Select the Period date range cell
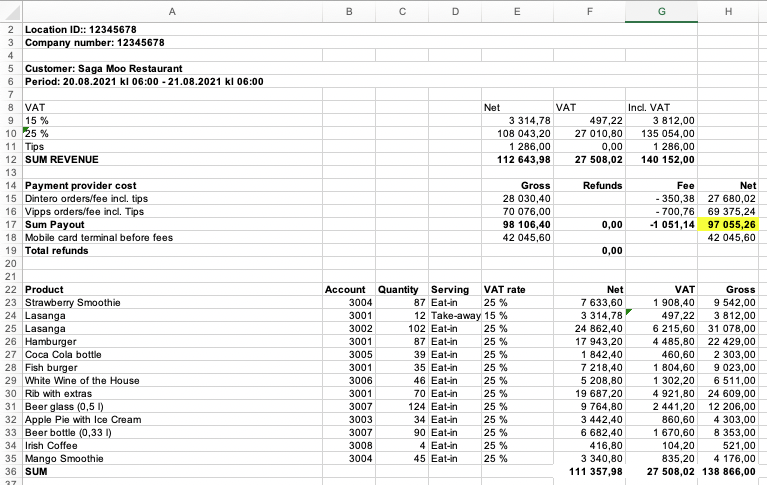The image size is (767, 485). pos(144,81)
